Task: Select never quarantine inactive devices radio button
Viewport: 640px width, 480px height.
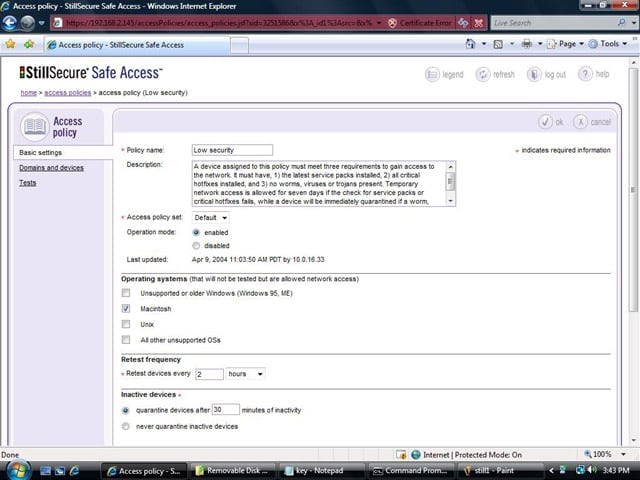Action: click(x=126, y=426)
